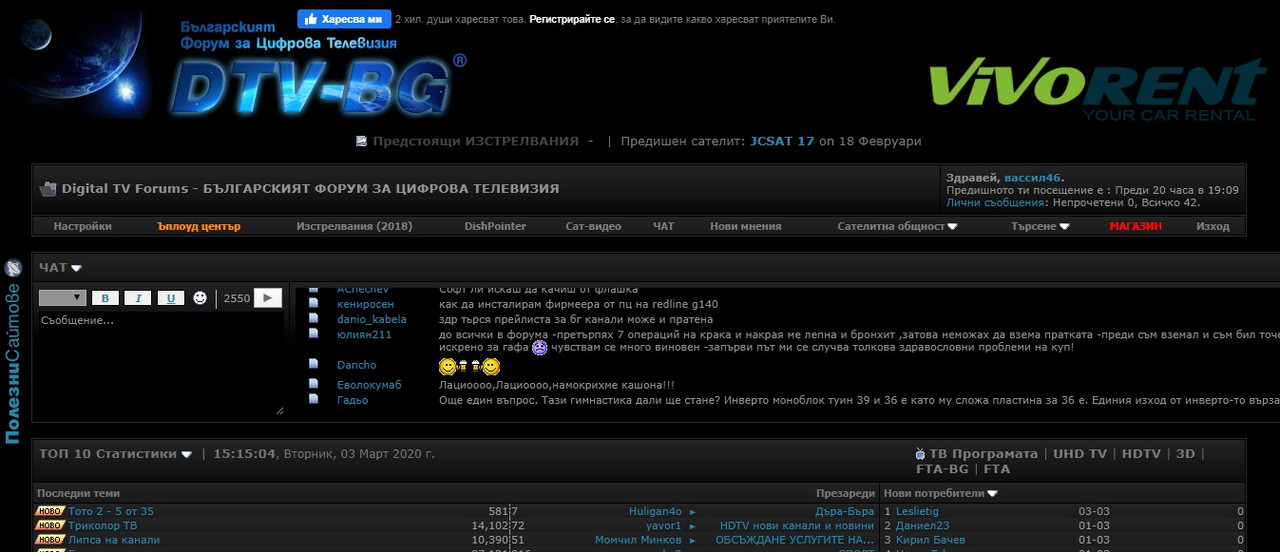The image size is (1280, 552).
Task: Open chat user Гадьо
Action: (x=352, y=400)
